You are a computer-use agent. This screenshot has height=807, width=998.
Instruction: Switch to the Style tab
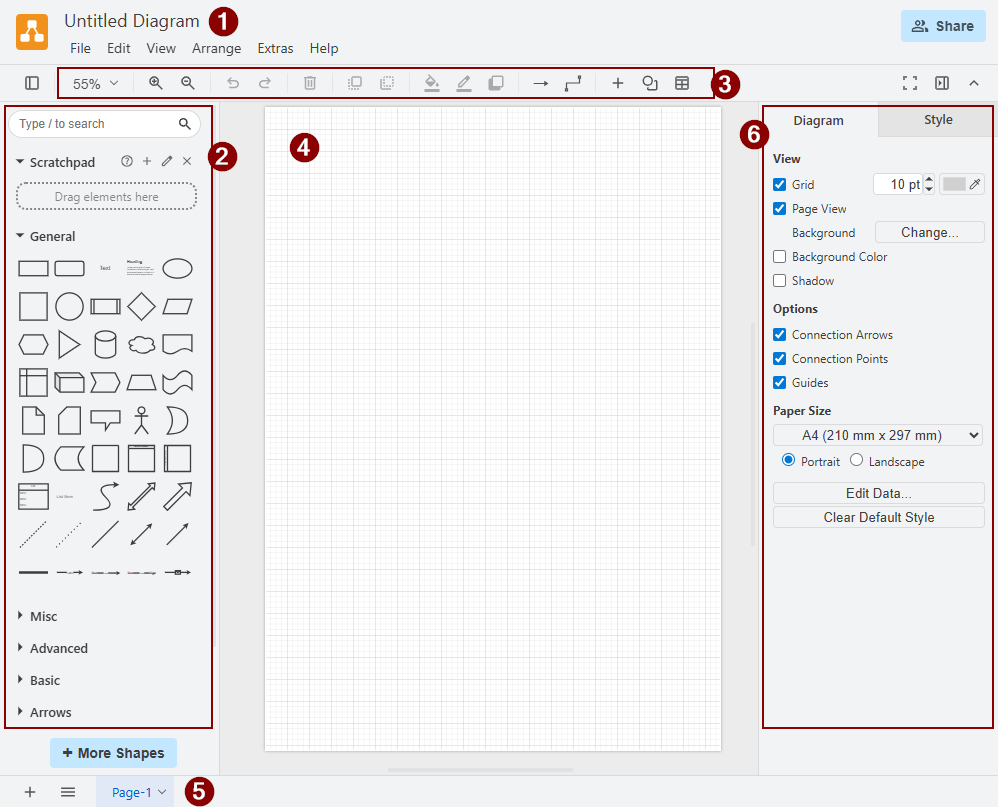pyautogui.click(x=937, y=120)
